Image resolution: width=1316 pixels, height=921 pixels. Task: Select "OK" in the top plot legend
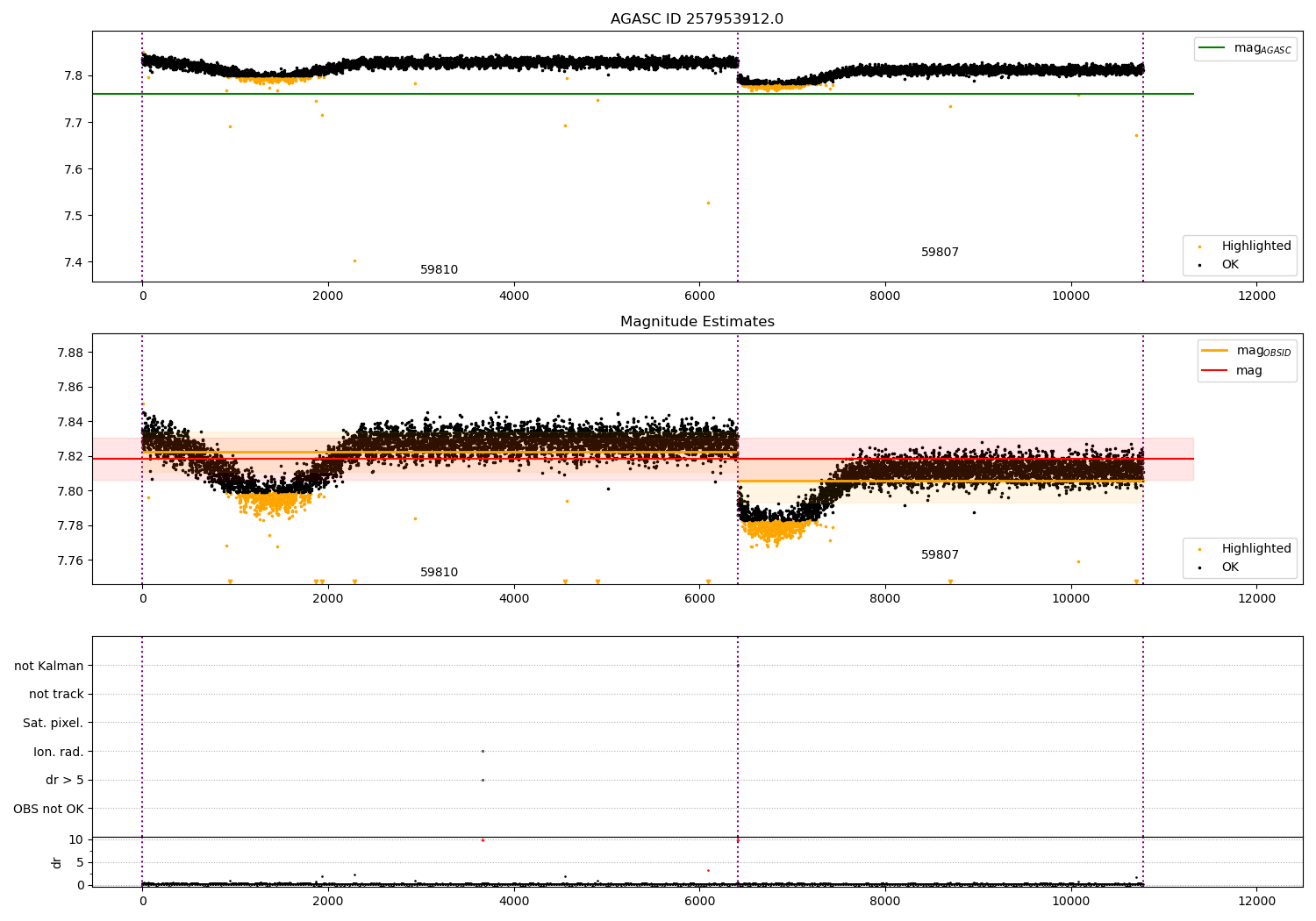(x=1230, y=265)
